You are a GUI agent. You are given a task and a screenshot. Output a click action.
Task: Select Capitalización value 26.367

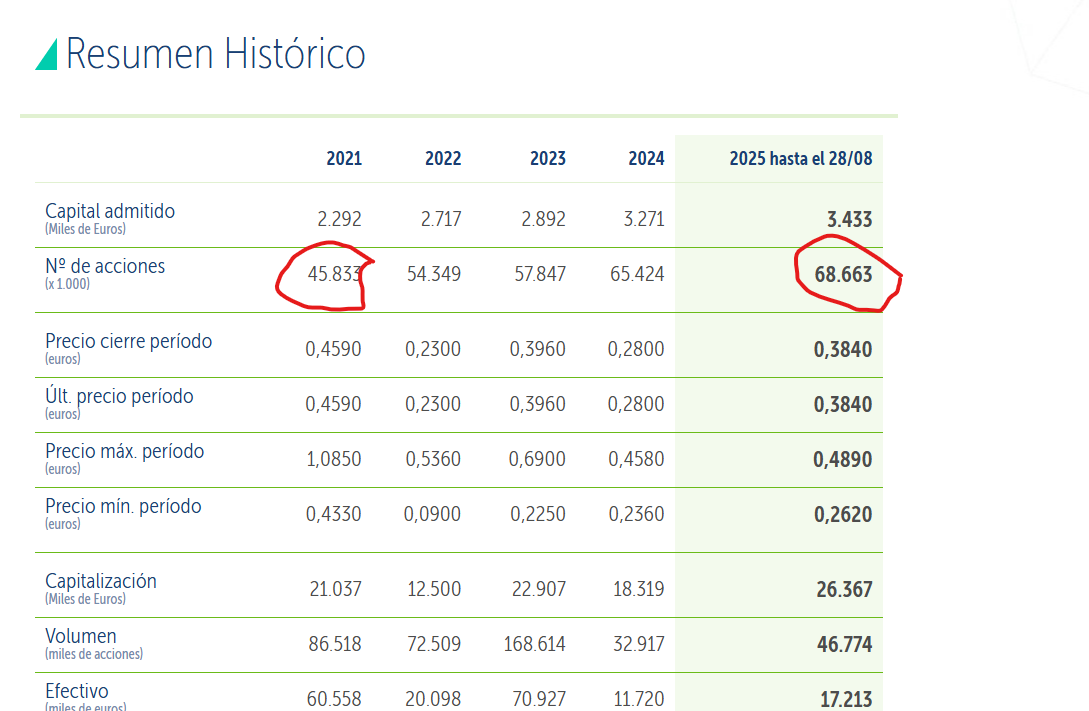click(x=845, y=589)
